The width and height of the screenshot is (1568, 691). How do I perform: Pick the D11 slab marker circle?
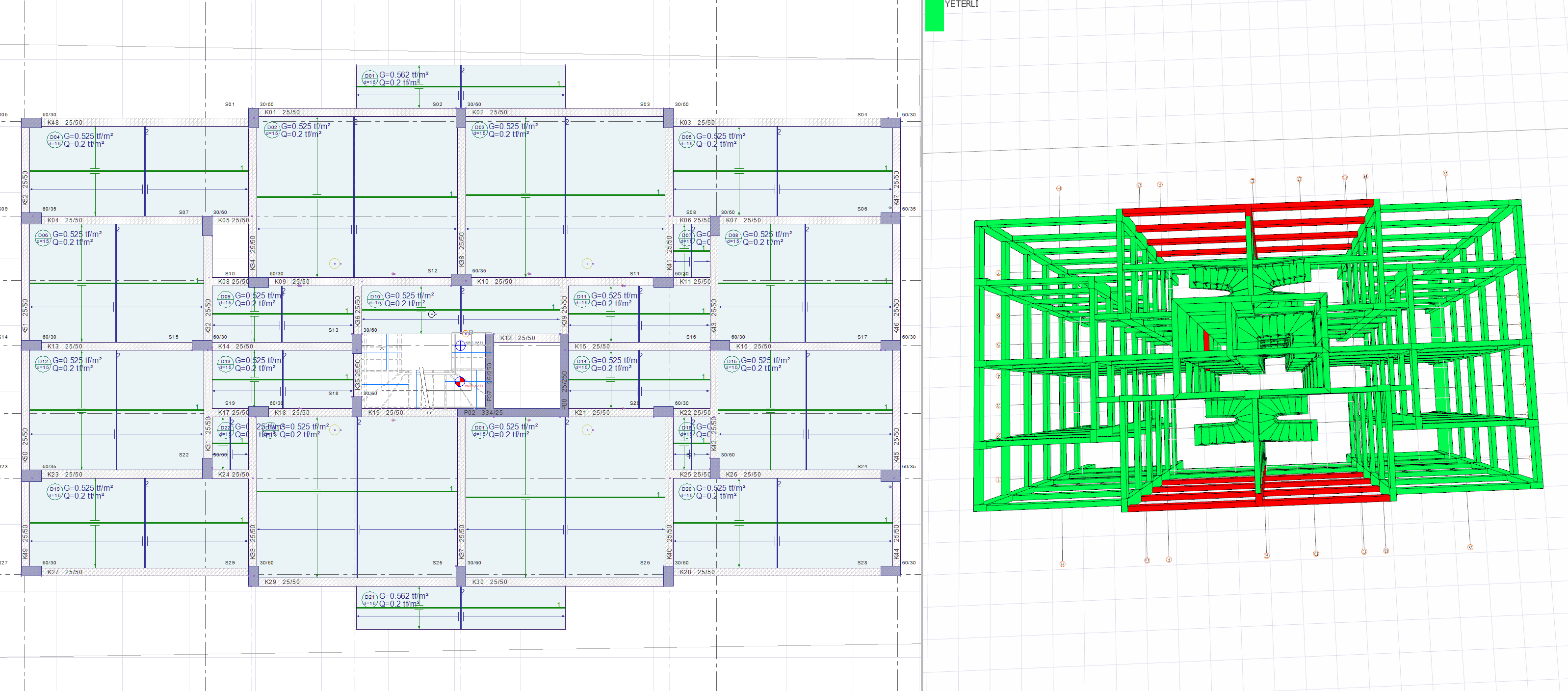582,299
